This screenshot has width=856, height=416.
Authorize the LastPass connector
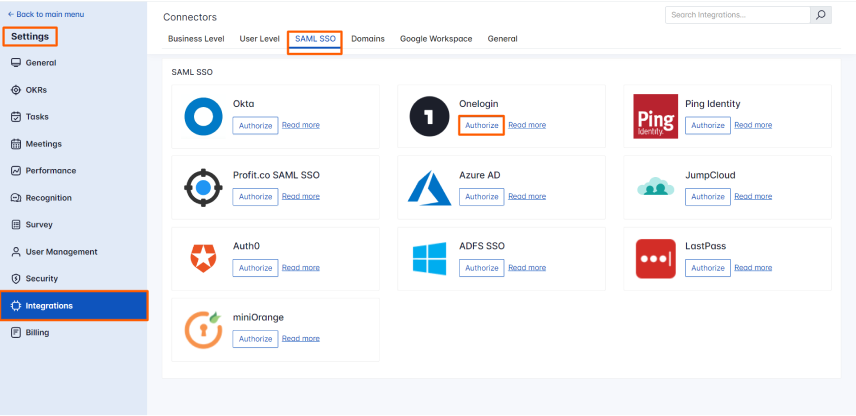708,268
